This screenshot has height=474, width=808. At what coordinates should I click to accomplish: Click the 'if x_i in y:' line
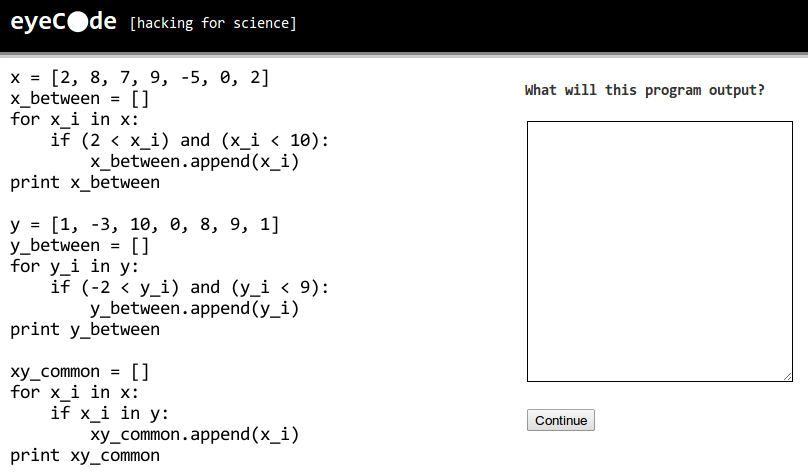[x=109, y=413]
